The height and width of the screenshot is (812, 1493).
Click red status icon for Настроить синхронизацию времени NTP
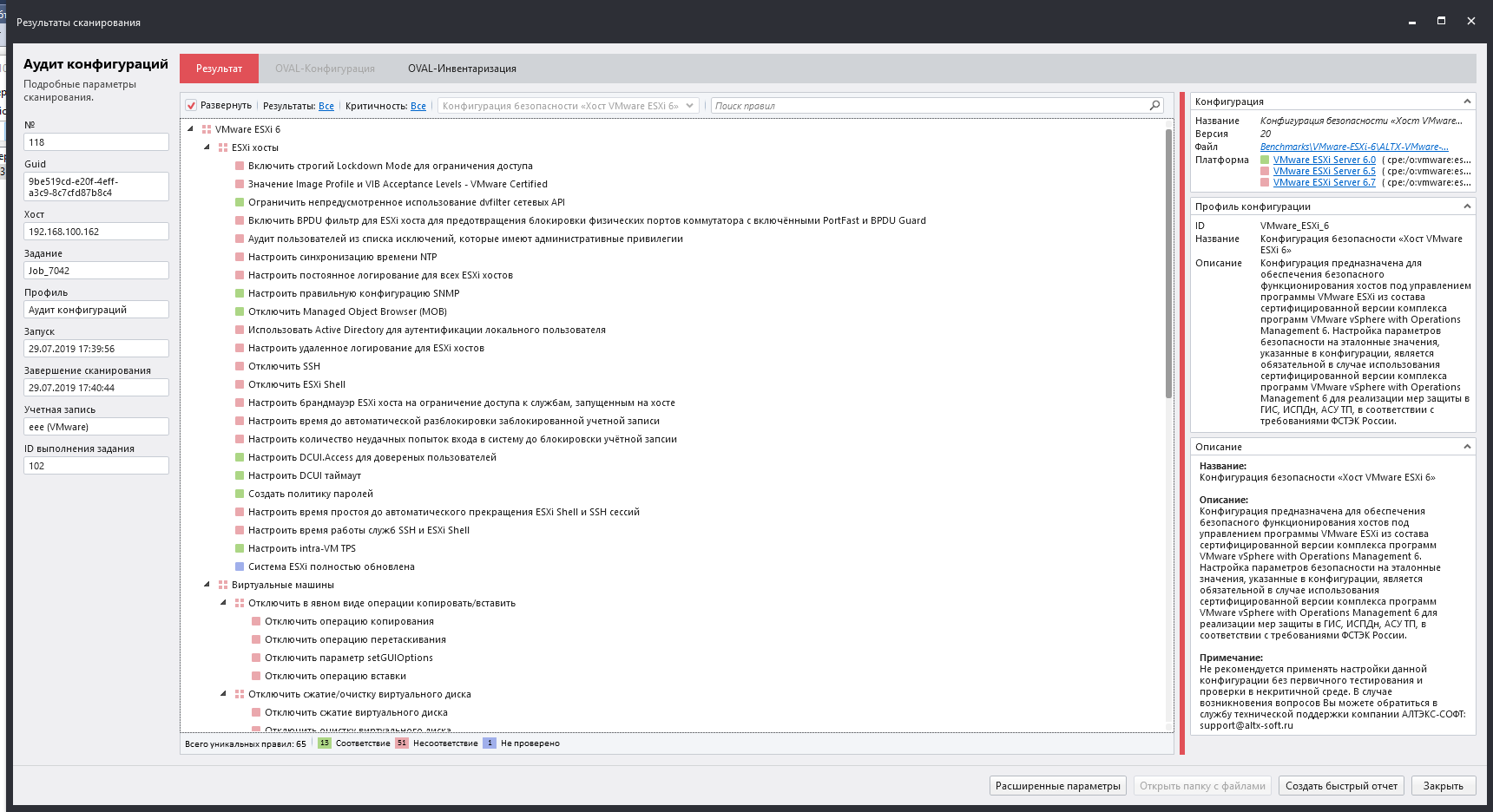point(240,257)
